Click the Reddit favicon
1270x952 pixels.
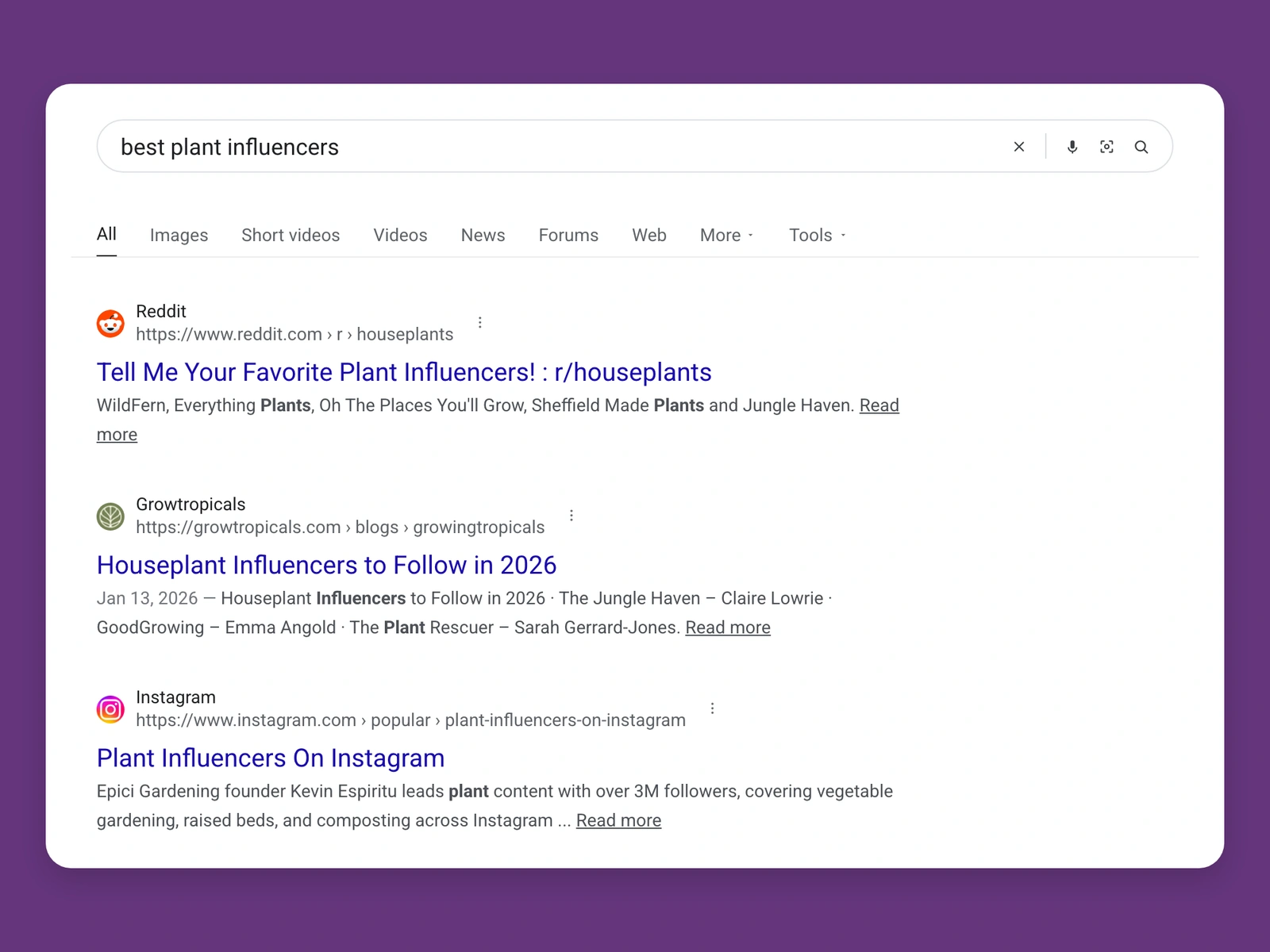click(x=110, y=324)
